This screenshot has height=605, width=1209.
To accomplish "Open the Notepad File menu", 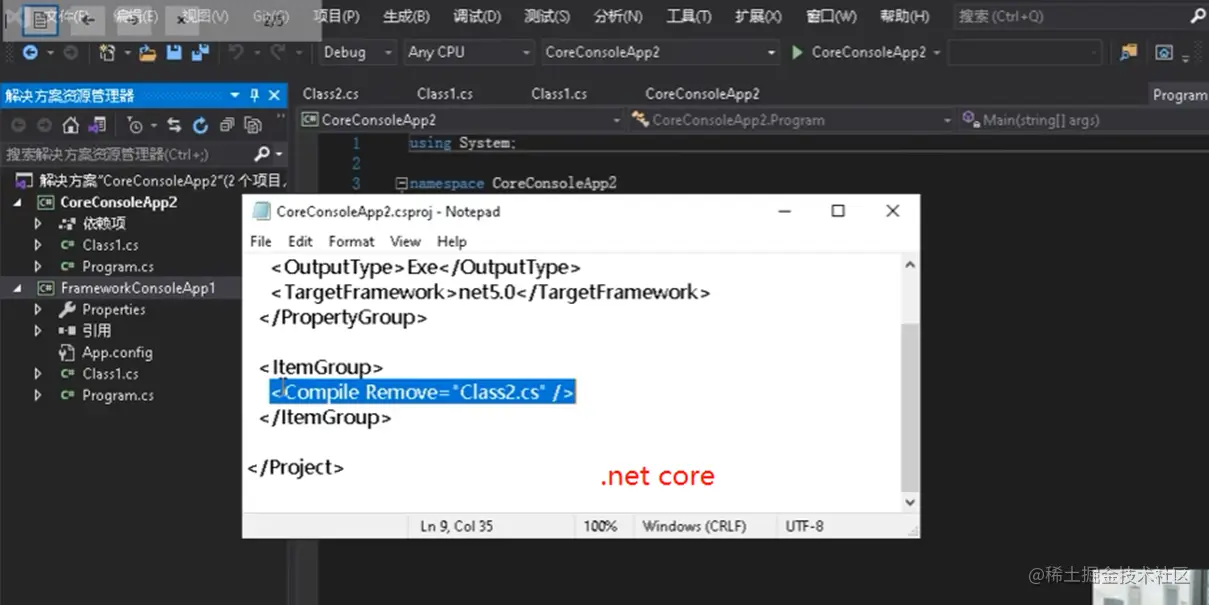I will [261, 241].
